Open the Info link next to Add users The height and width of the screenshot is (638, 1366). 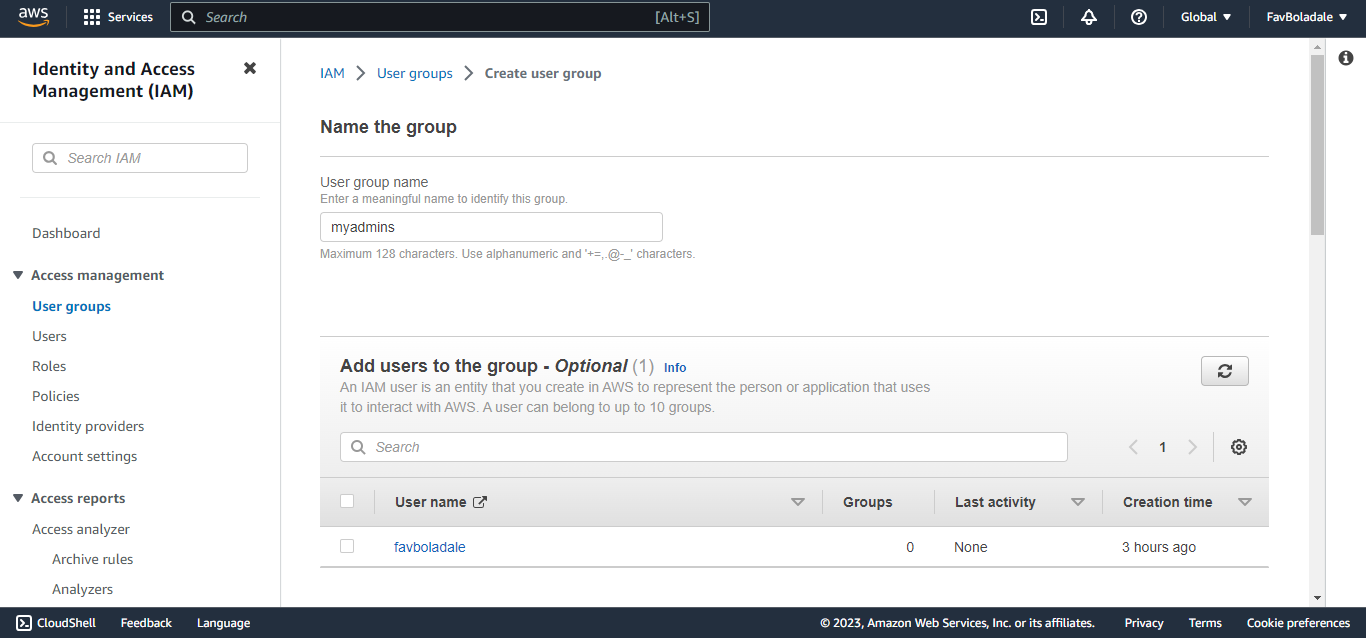point(675,368)
